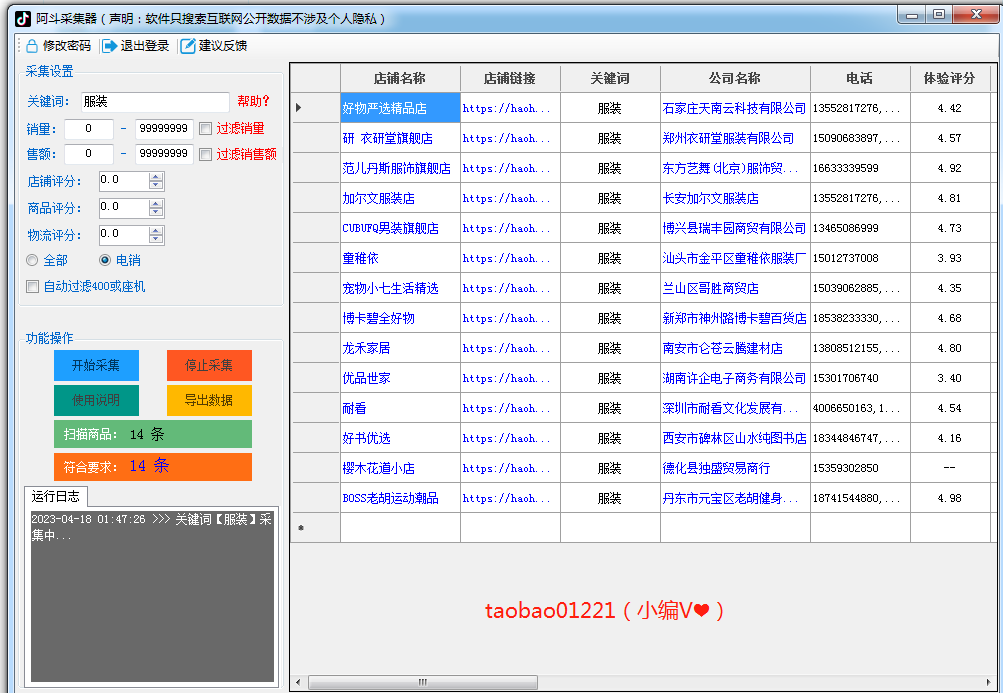This screenshot has width=1003, height=693.
Task: Click the run log text area
Action: point(152,596)
